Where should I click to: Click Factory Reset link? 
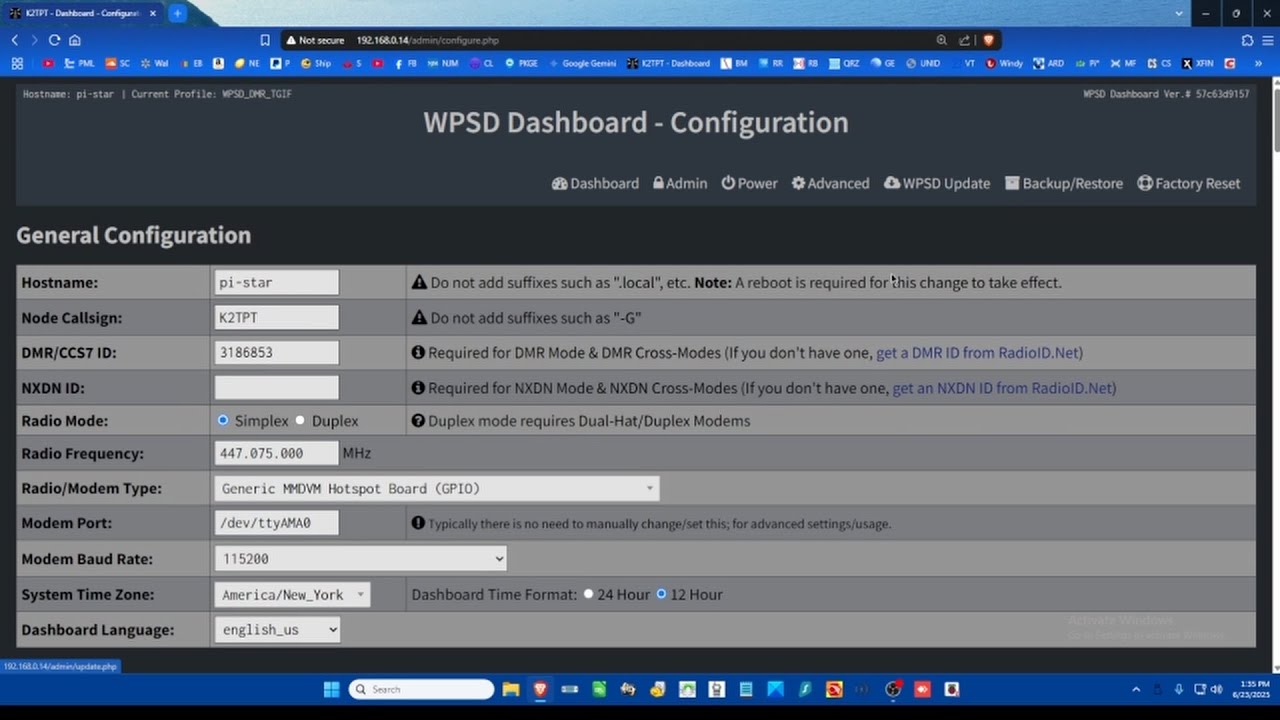click(1188, 183)
